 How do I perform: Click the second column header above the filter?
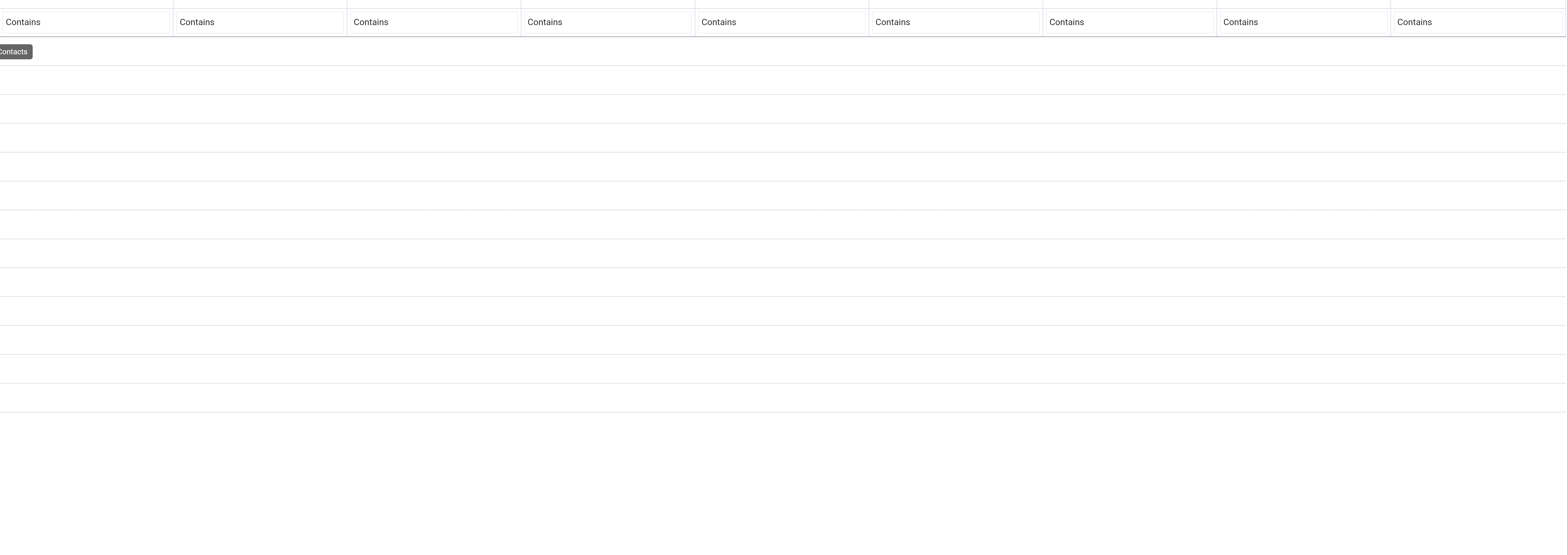(259, 3)
